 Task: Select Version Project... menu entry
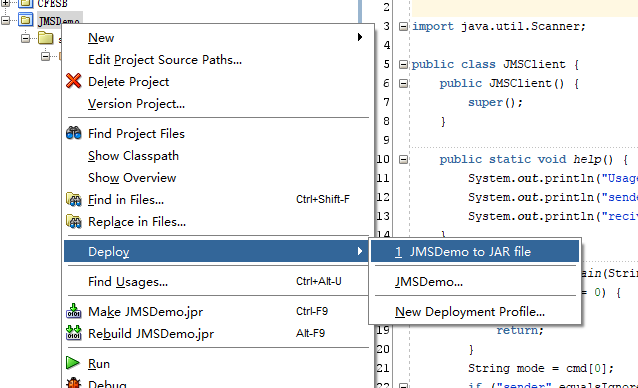click(x=219, y=103)
